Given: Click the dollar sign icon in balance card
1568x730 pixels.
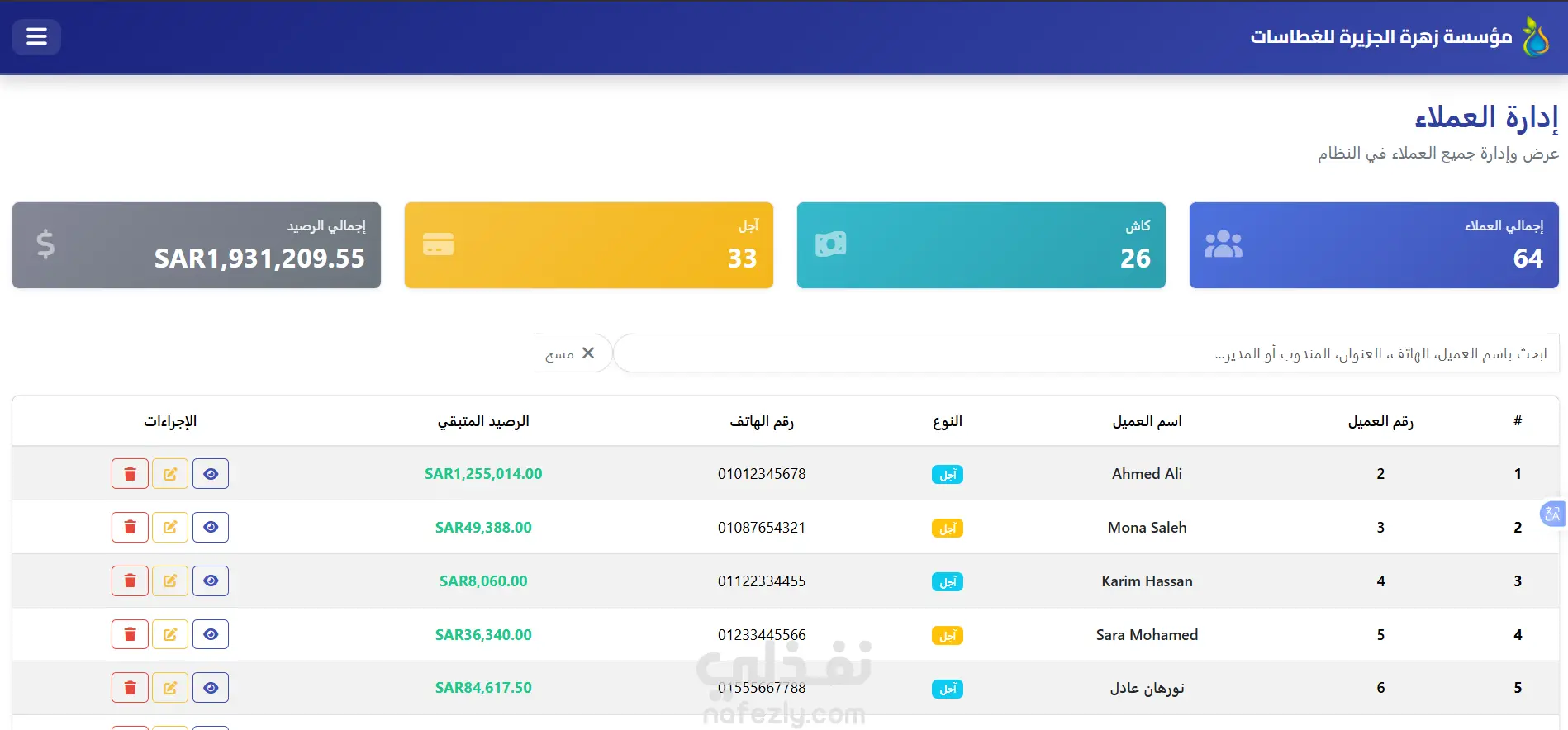Looking at the screenshot, I should click(x=45, y=244).
